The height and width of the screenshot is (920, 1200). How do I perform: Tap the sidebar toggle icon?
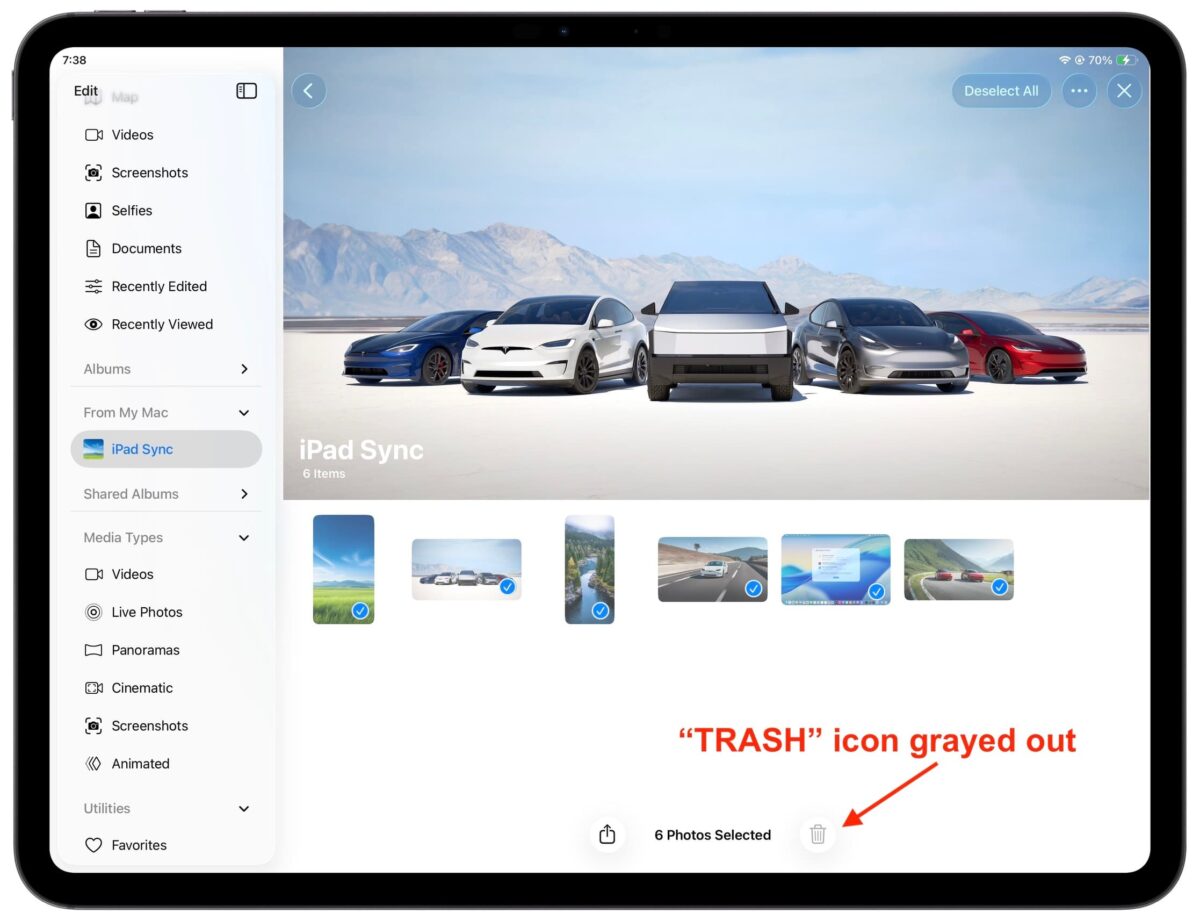pos(246,91)
